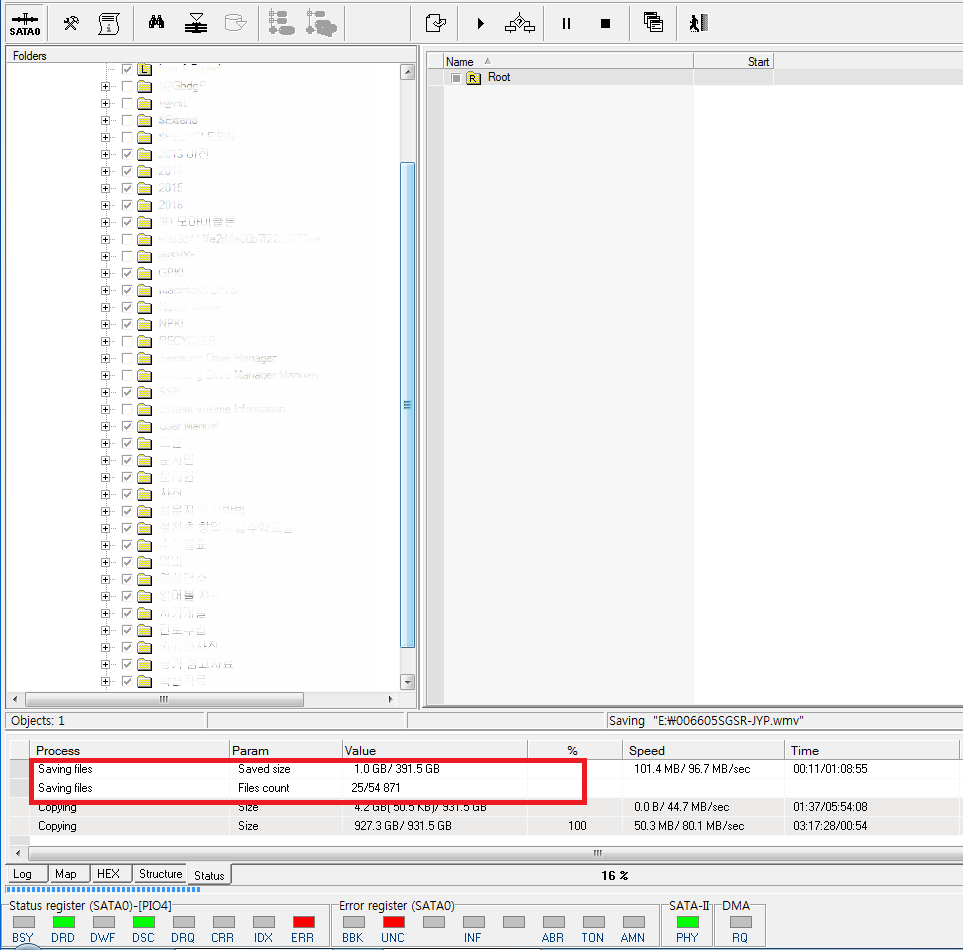Expand the $Extend folder node

[x=106, y=121]
